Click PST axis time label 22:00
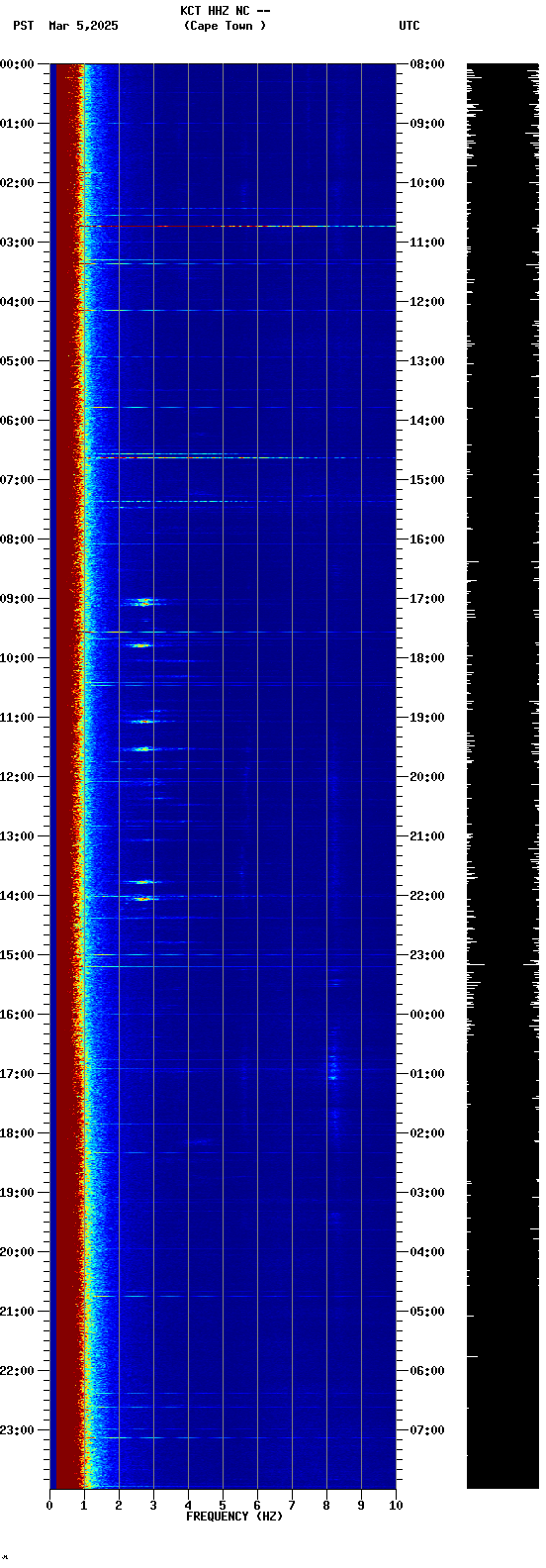 tap(18, 1371)
